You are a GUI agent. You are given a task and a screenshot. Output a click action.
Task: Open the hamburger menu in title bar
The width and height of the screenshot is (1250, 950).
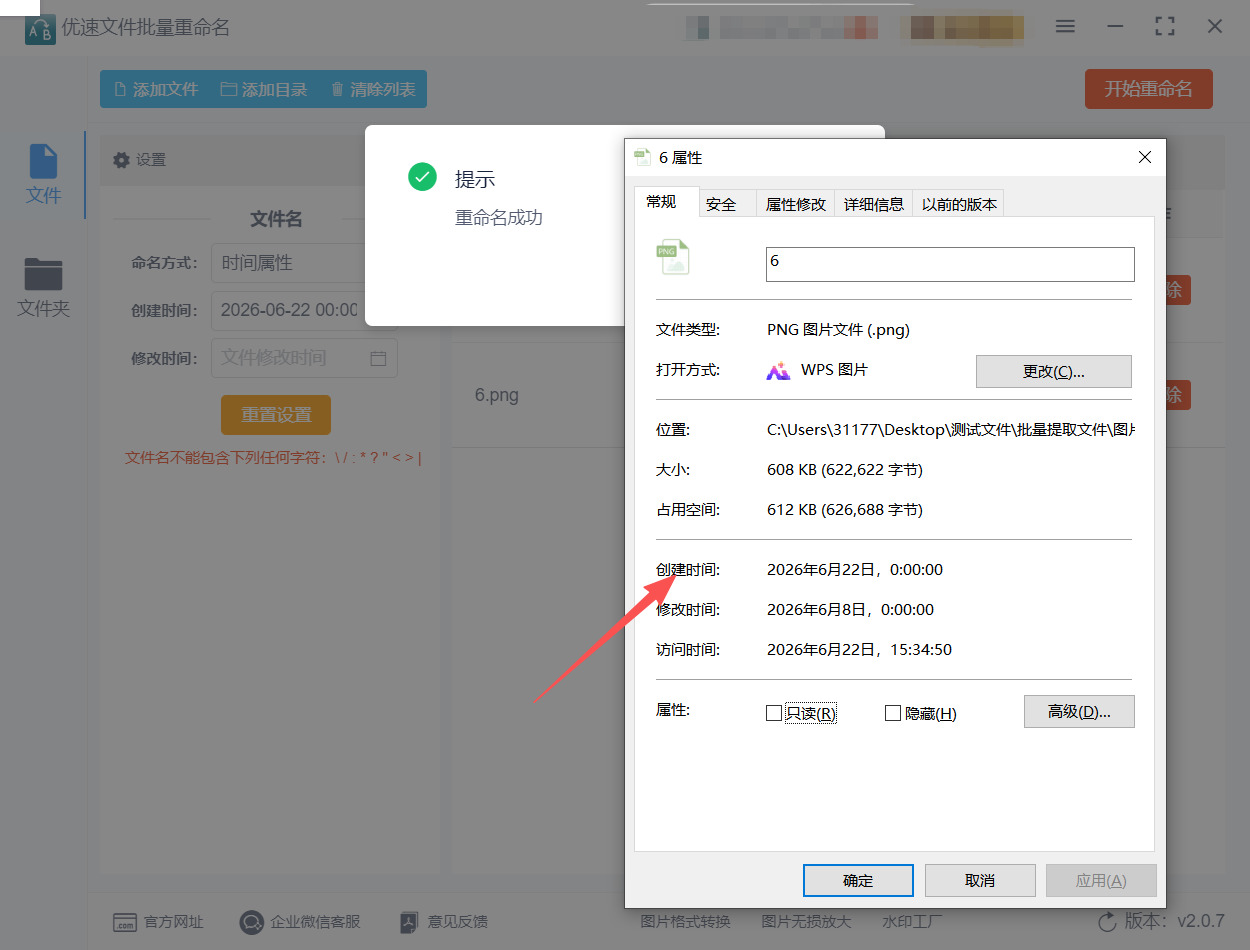[1065, 26]
